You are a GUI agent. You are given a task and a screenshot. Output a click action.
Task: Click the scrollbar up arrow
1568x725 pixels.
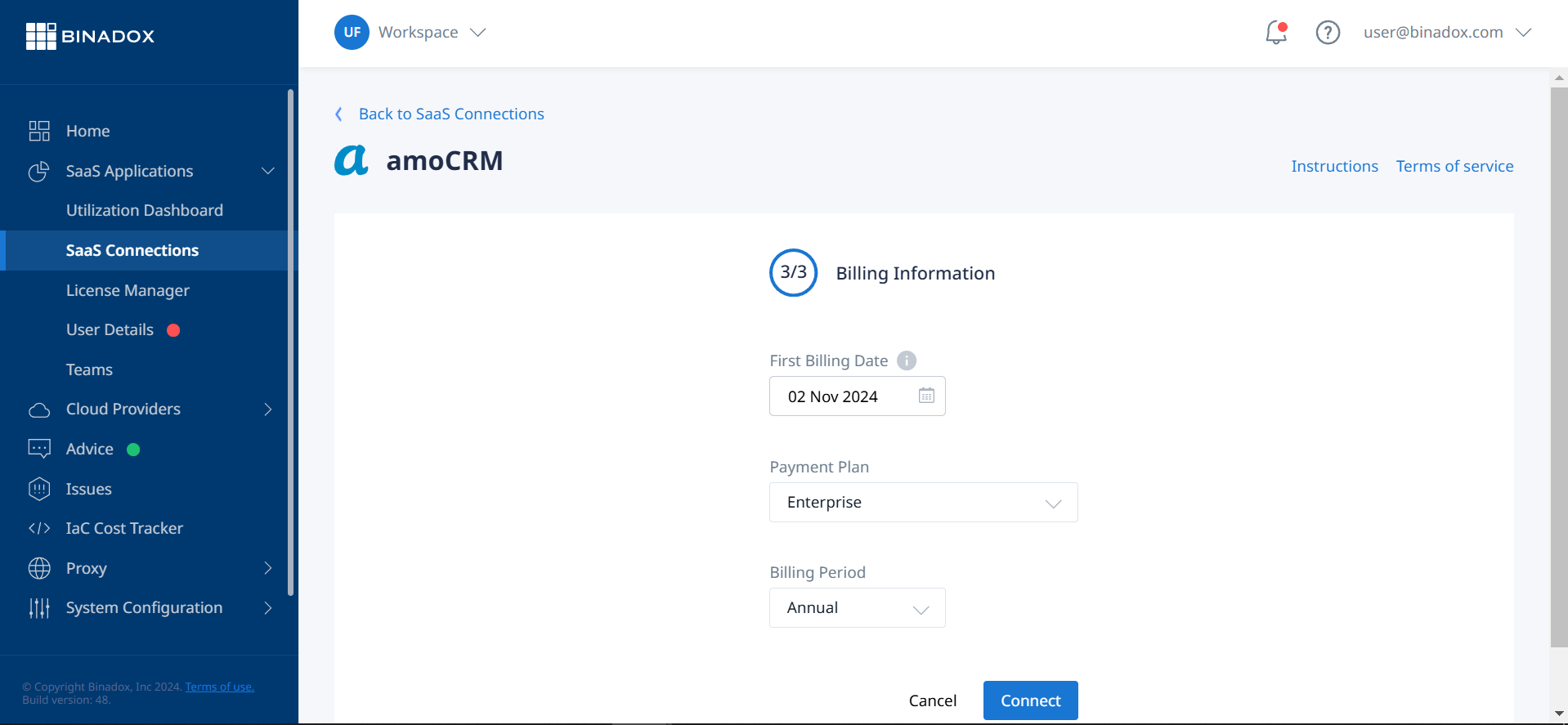click(1559, 78)
